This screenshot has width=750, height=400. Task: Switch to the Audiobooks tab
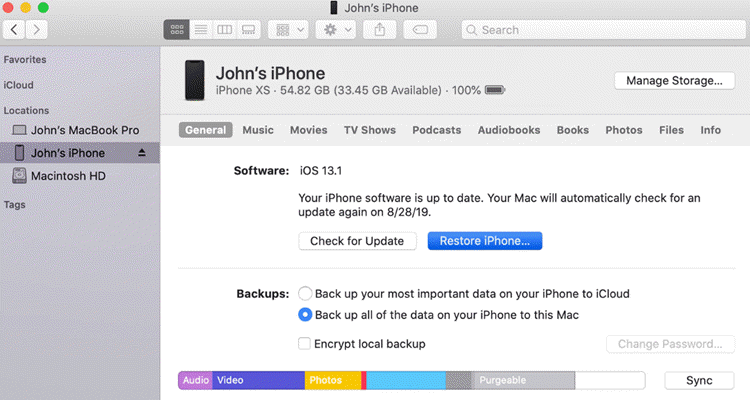pyautogui.click(x=509, y=130)
